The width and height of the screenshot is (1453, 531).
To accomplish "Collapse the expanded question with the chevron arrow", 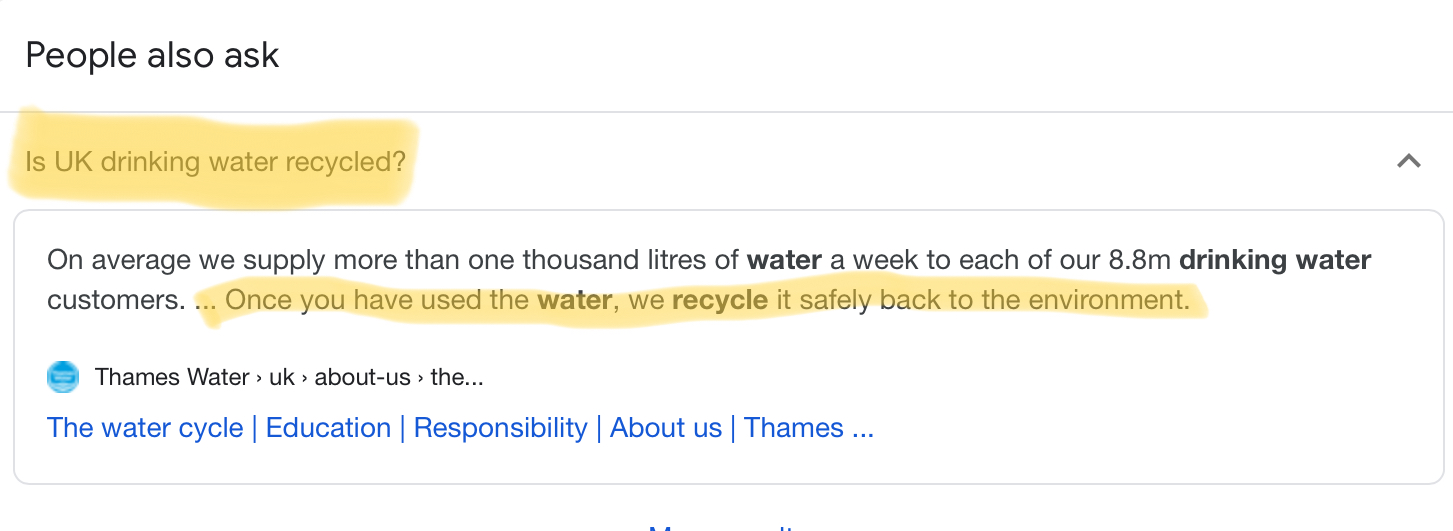I will [1408, 160].
